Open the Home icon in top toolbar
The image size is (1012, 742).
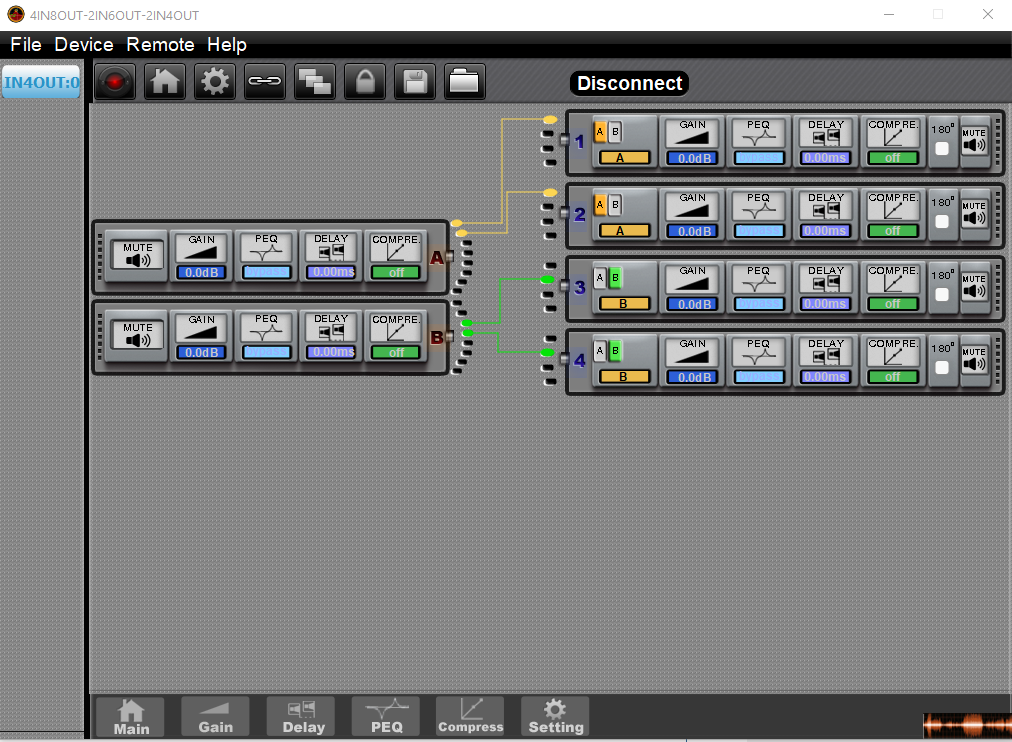pos(165,82)
